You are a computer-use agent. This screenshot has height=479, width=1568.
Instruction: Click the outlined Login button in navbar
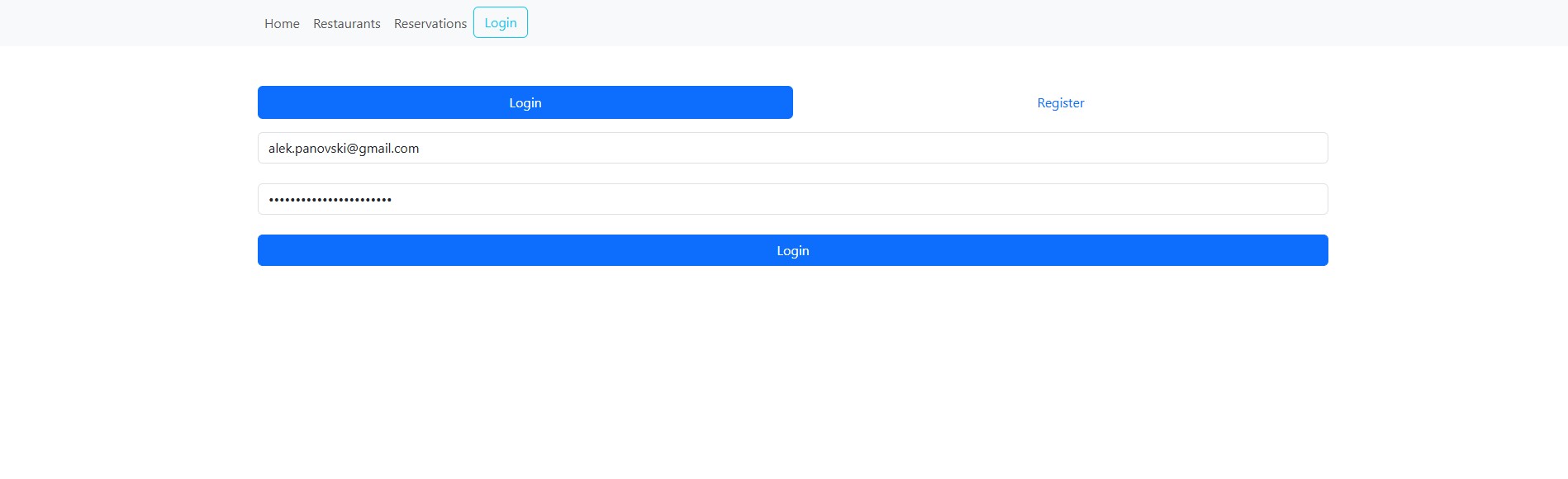pyautogui.click(x=501, y=22)
